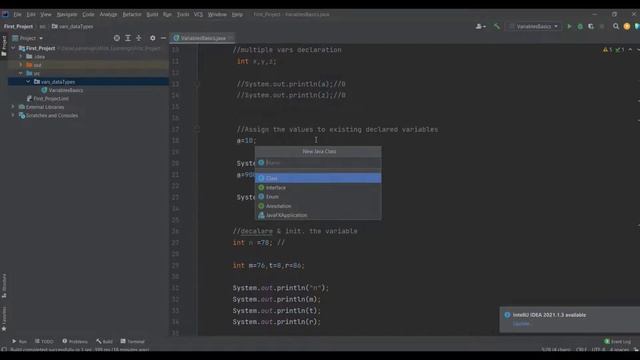This screenshot has width=640, height=360.
Task: Click the Stop square icon
Action: (x=602, y=27)
